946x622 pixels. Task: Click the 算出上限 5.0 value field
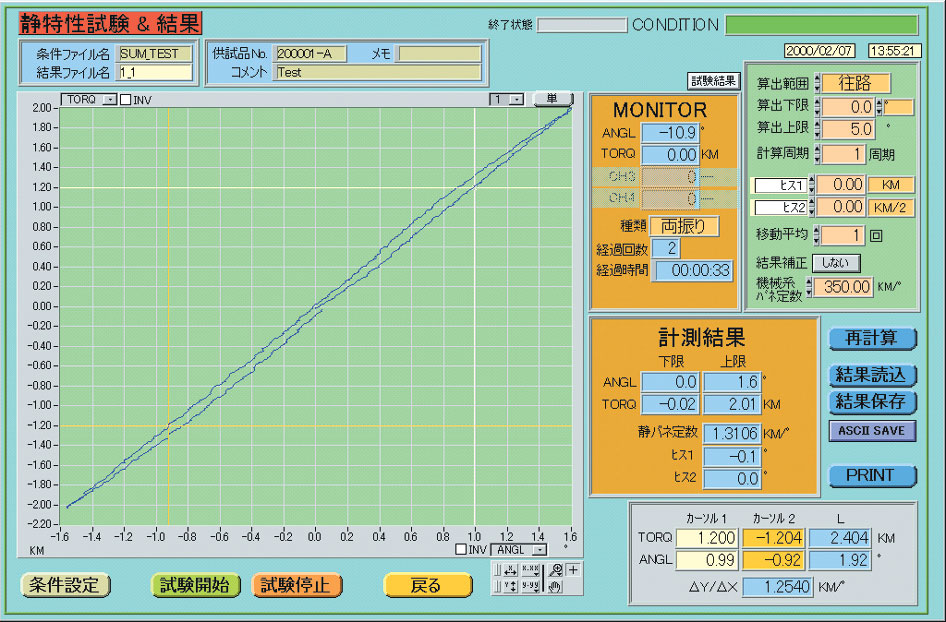pos(848,129)
